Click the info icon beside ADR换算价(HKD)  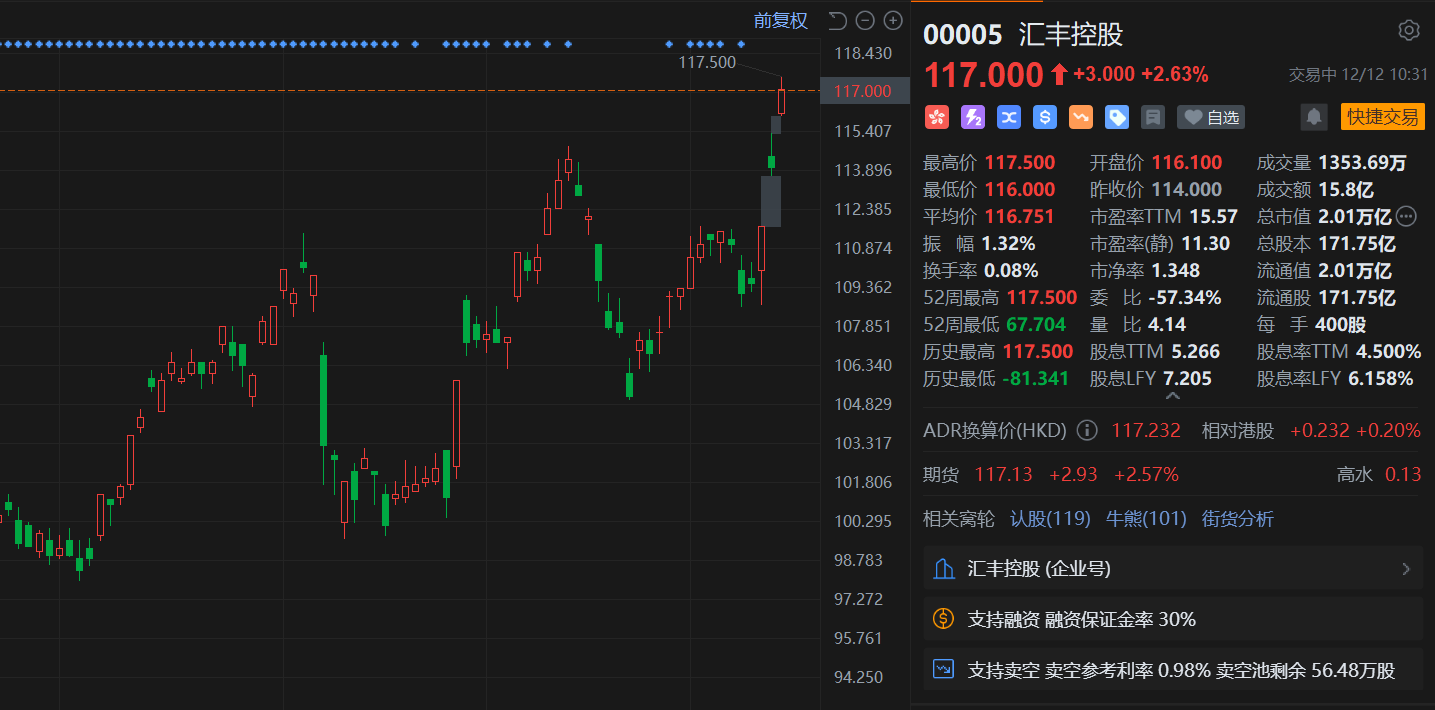click(x=1087, y=430)
